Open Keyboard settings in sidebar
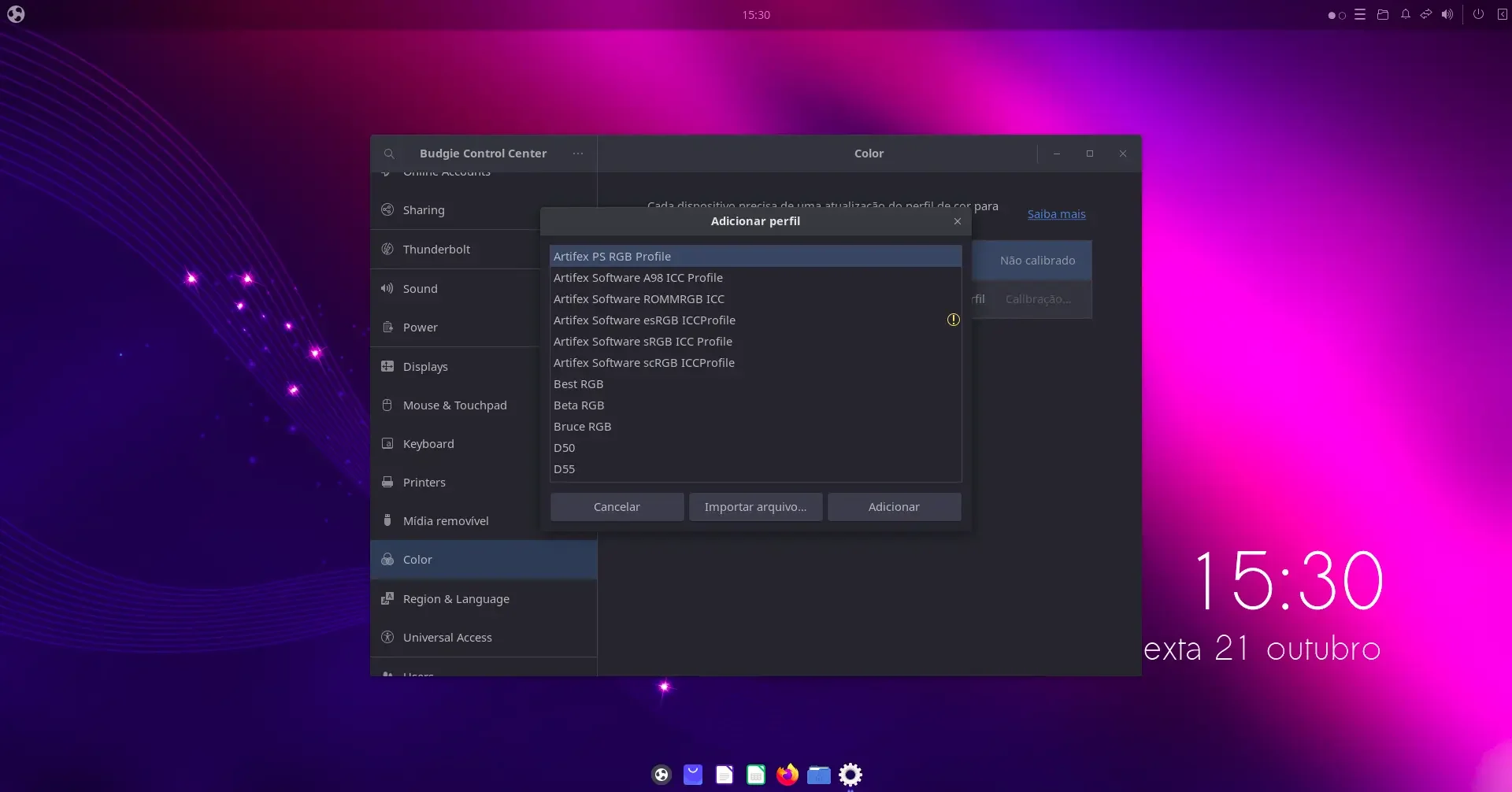1512x792 pixels. (x=455, y=443)
